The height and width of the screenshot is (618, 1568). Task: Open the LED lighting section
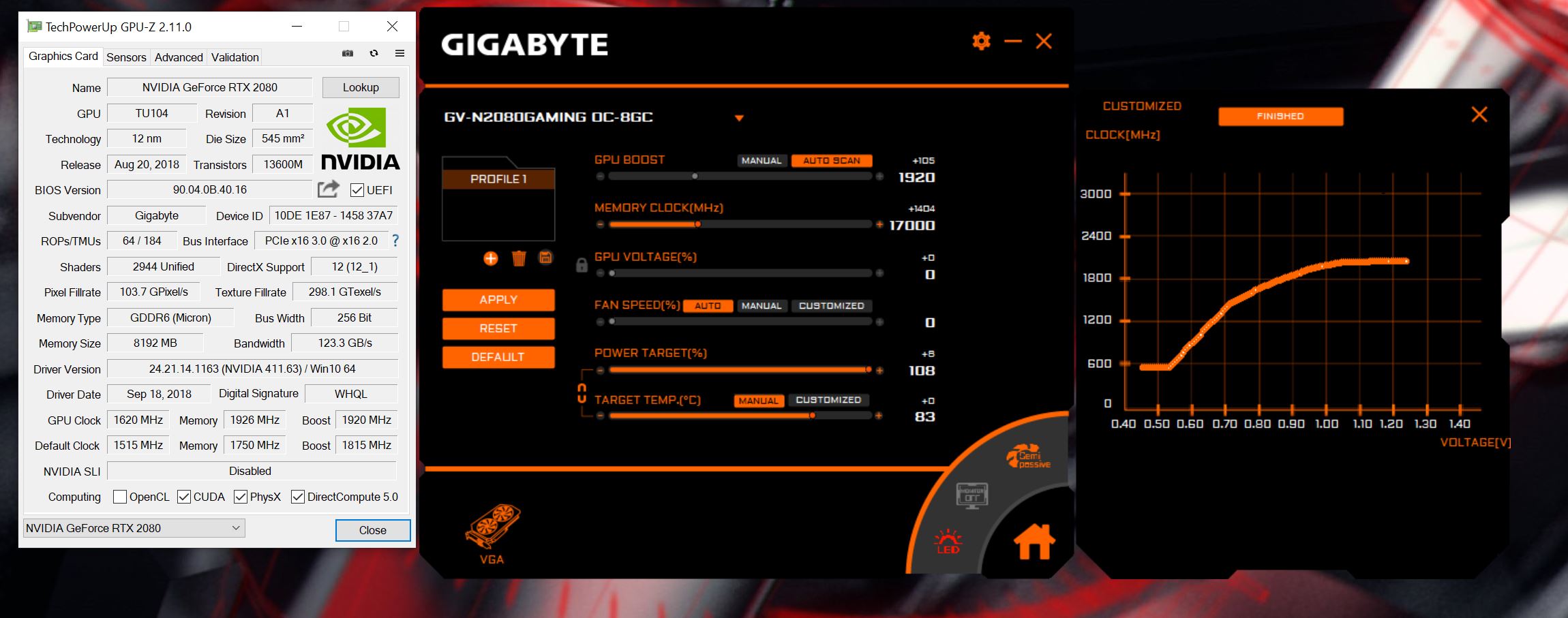948,541
